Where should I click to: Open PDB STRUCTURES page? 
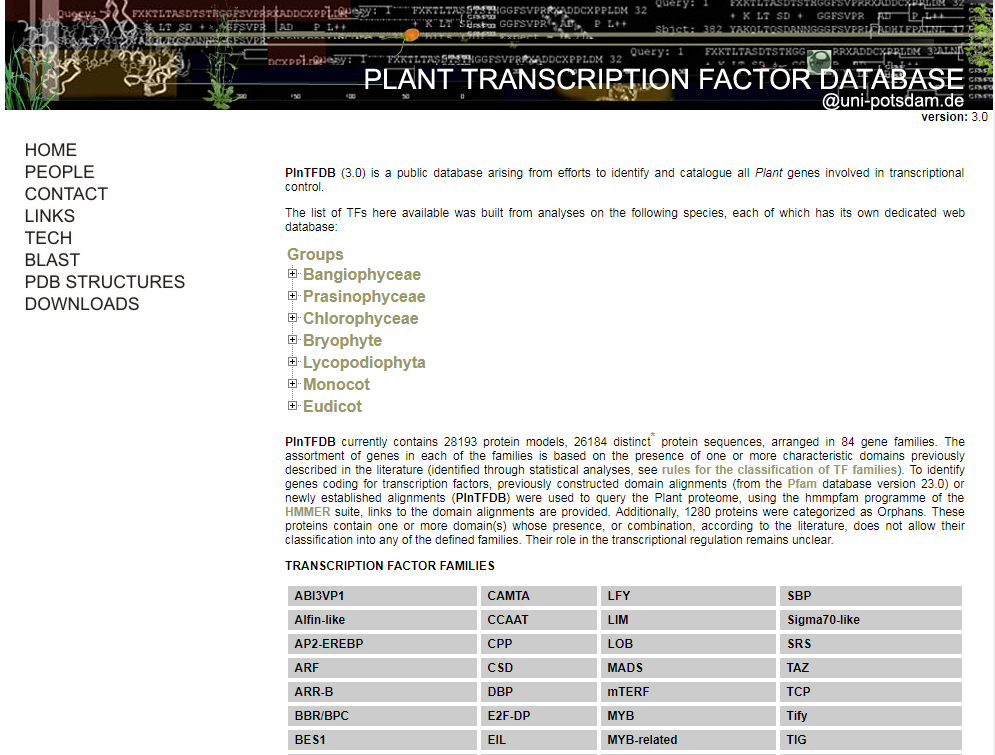tap(105, 282)
